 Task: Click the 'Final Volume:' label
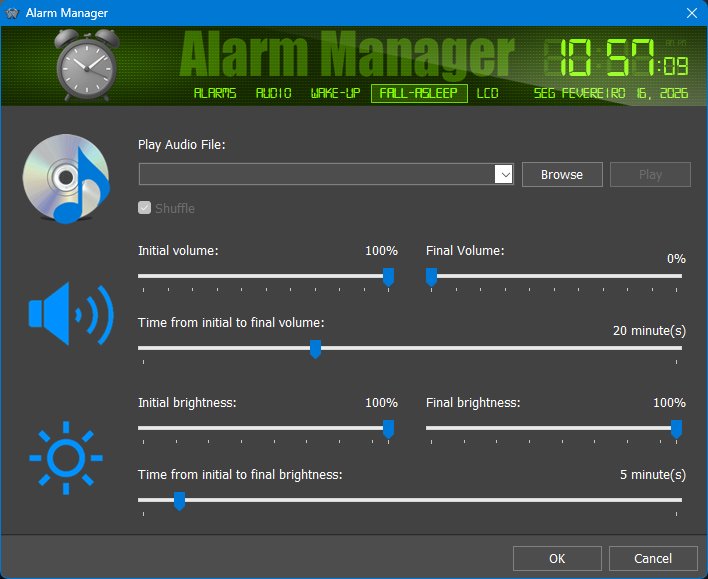point(465,251)
